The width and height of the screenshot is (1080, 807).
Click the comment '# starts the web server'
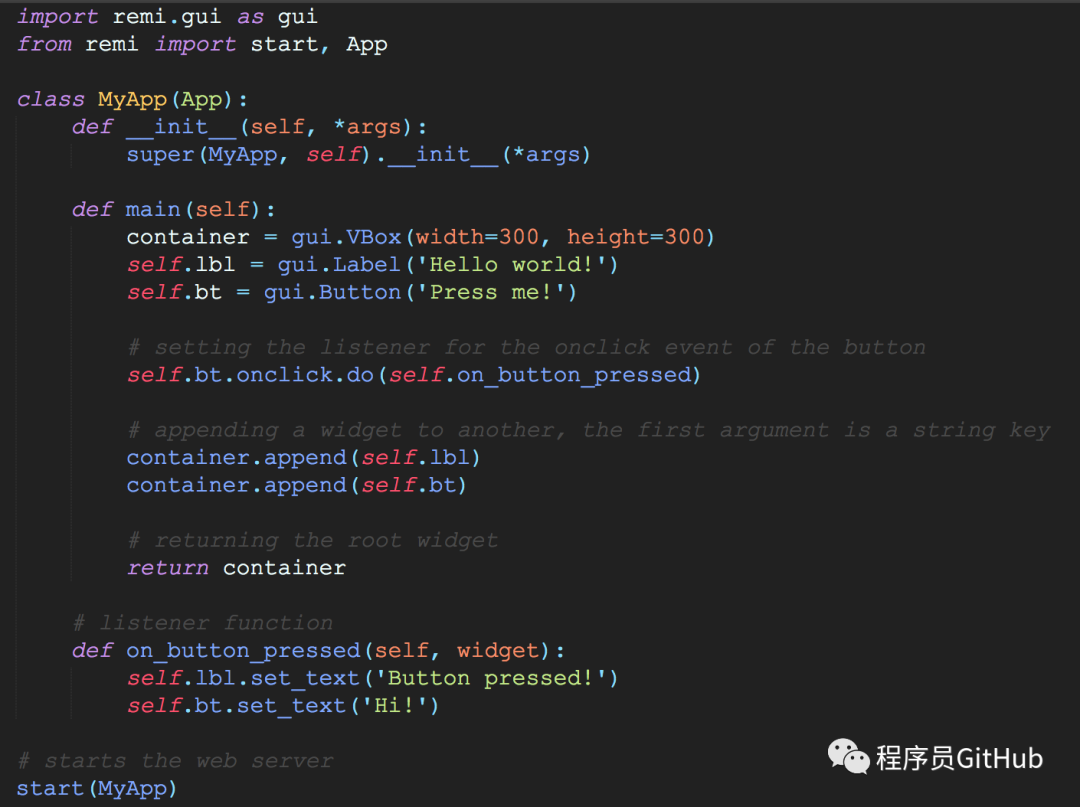175,761
